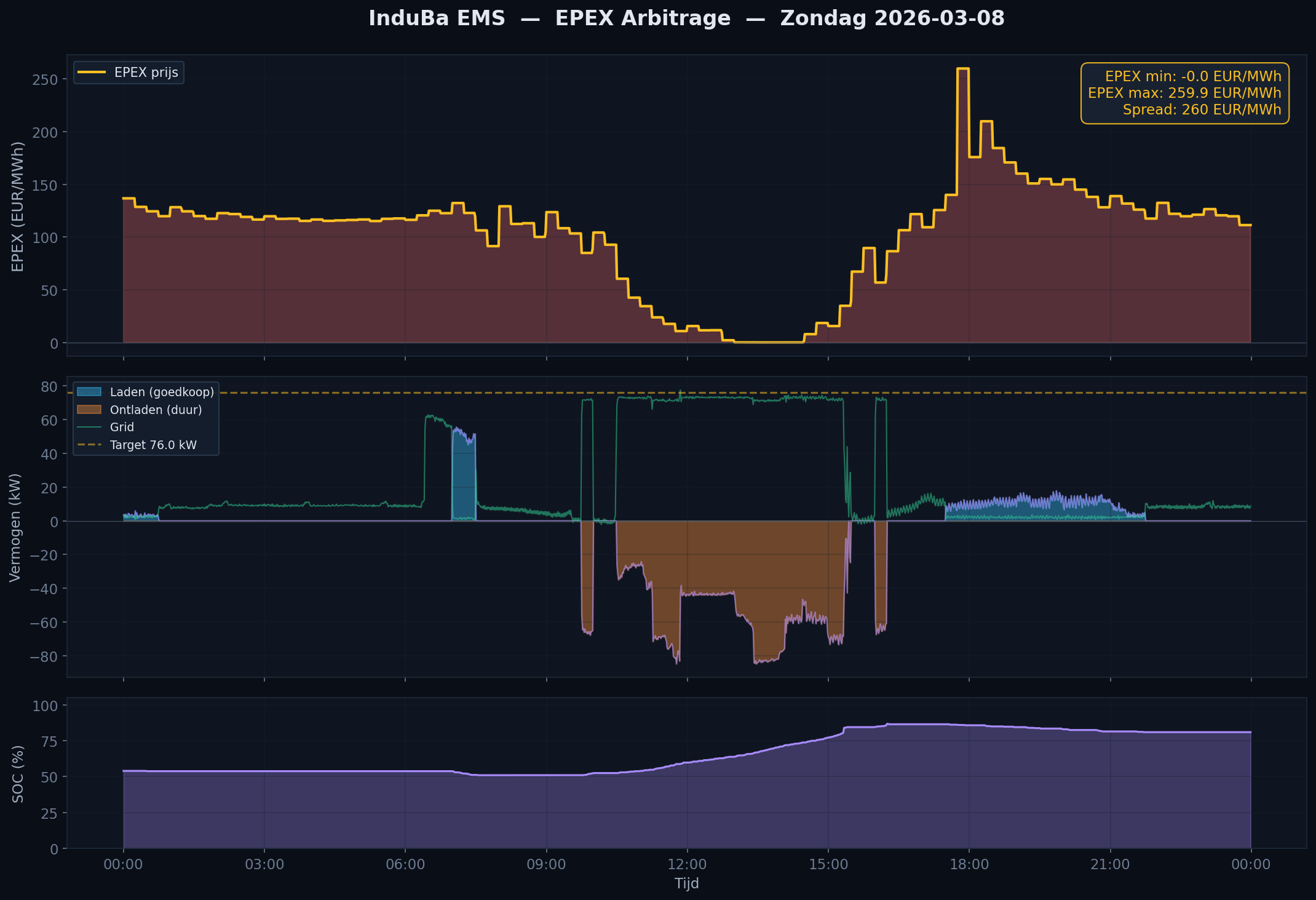Screen dimensions: 1316x900
Task: Click the Laden (goedkoop) blue swatch
Action: point(89,392)
